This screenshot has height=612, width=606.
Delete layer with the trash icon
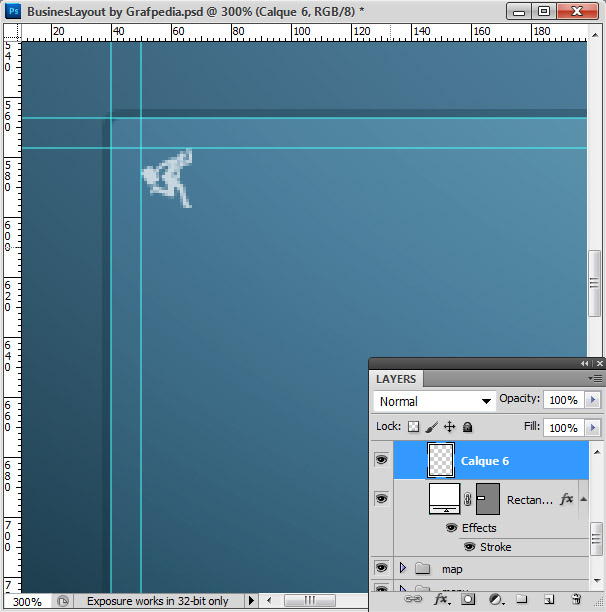[x=576, y=599]
